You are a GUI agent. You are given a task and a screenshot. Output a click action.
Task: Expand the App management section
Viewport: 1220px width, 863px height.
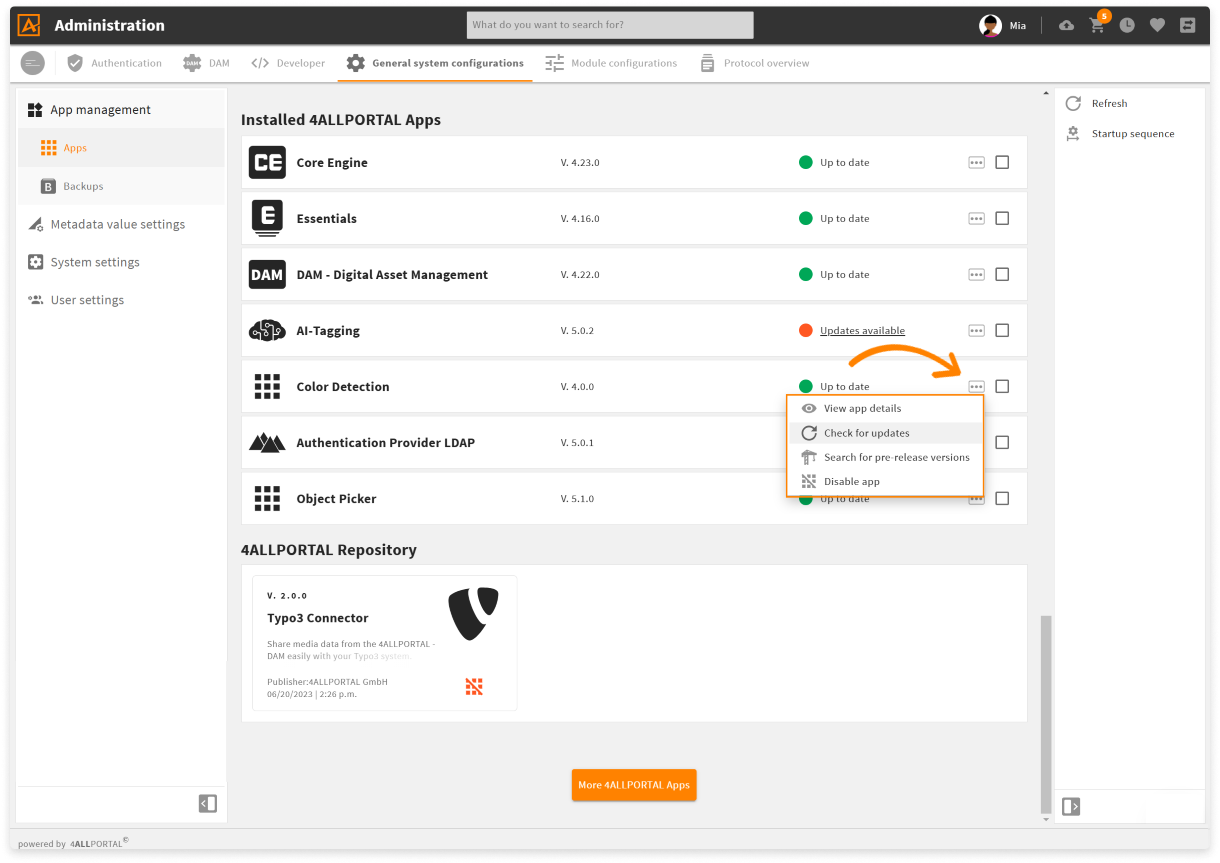click(x=121, y=110)
